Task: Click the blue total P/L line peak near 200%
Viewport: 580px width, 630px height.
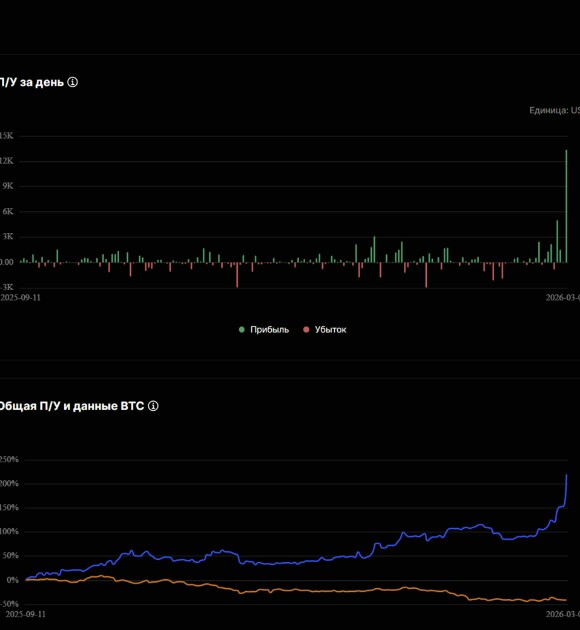Action: pos(566,476)
